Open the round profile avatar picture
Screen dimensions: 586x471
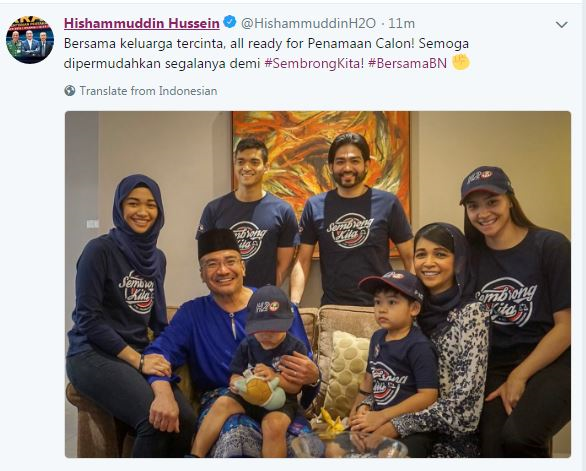point(30,40)
